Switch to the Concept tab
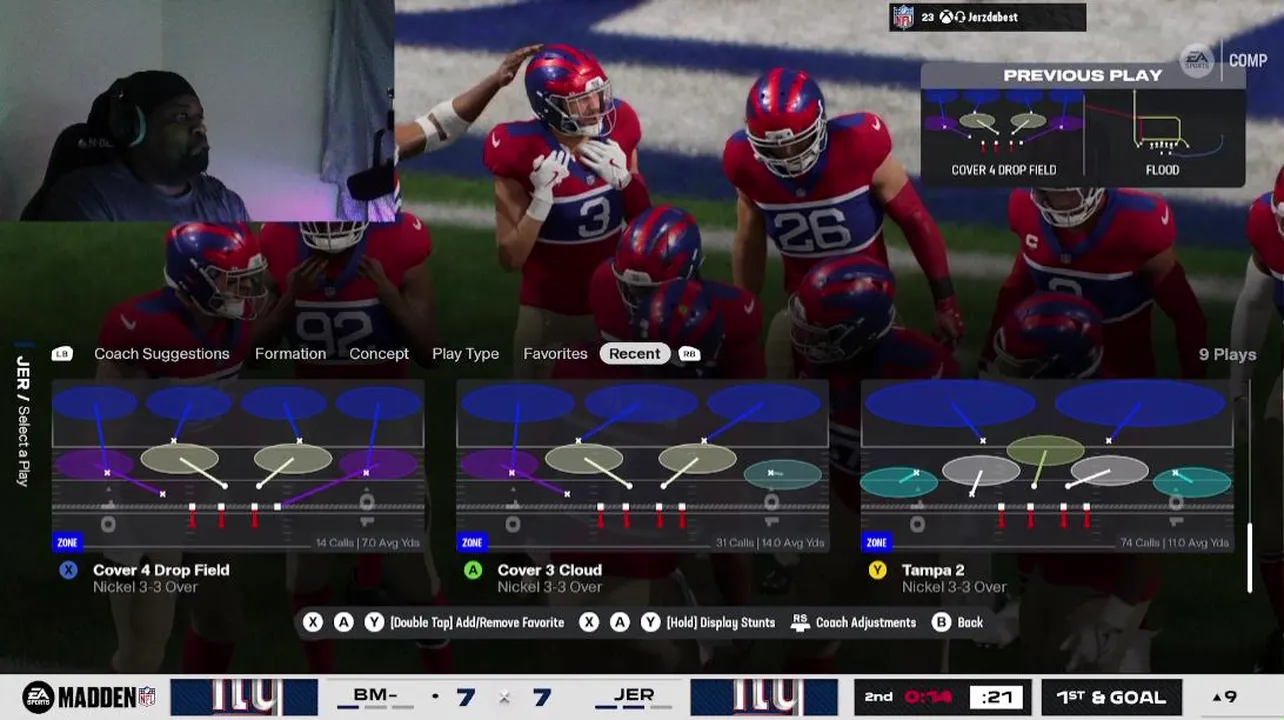1284x720 pixels. [x=379, y=354]
